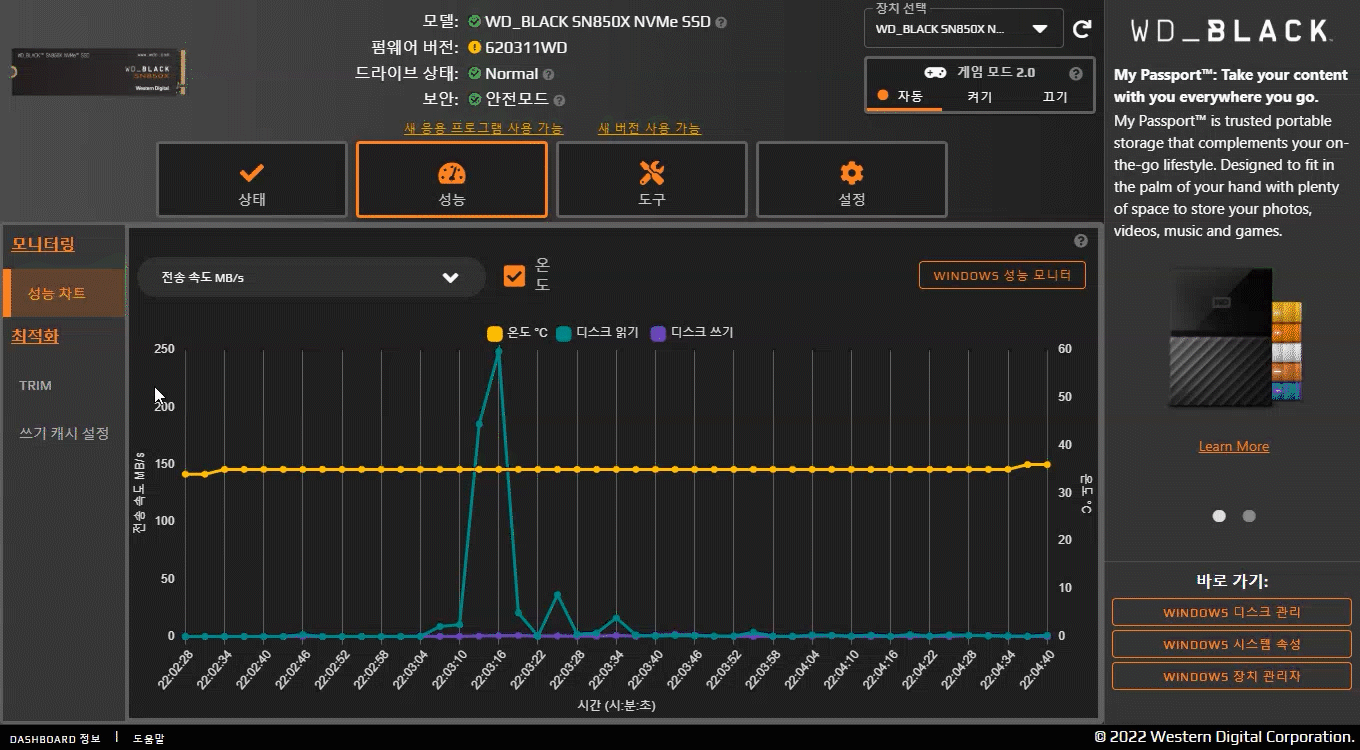This screenshot has width=1360, height=750.
Task: Click 새 응용 프로그램 사용 가능 link
Action: tap(484, 128)
